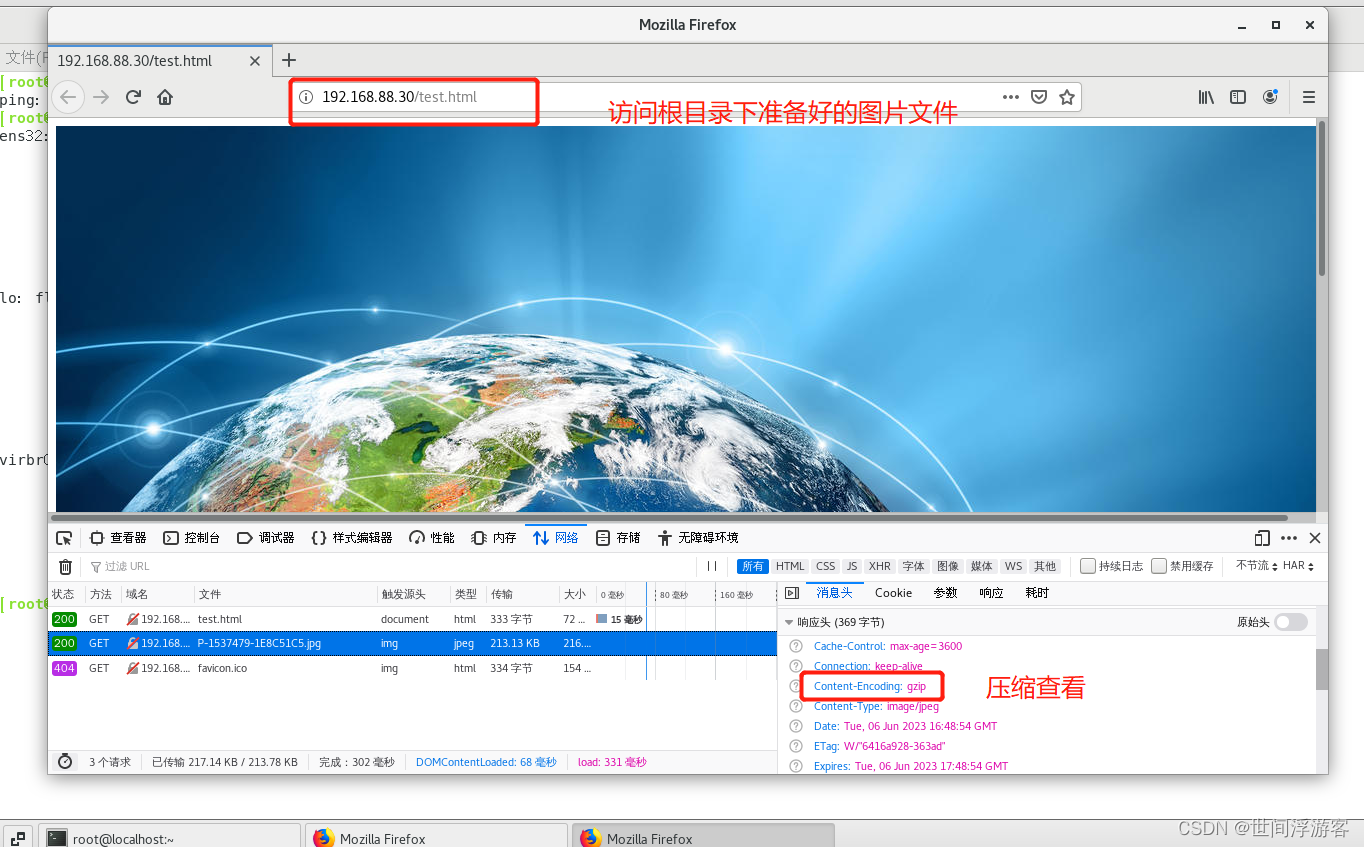Open the 性能 performance tab
The image size is (1364, 847).
click(x=432, y=538)
